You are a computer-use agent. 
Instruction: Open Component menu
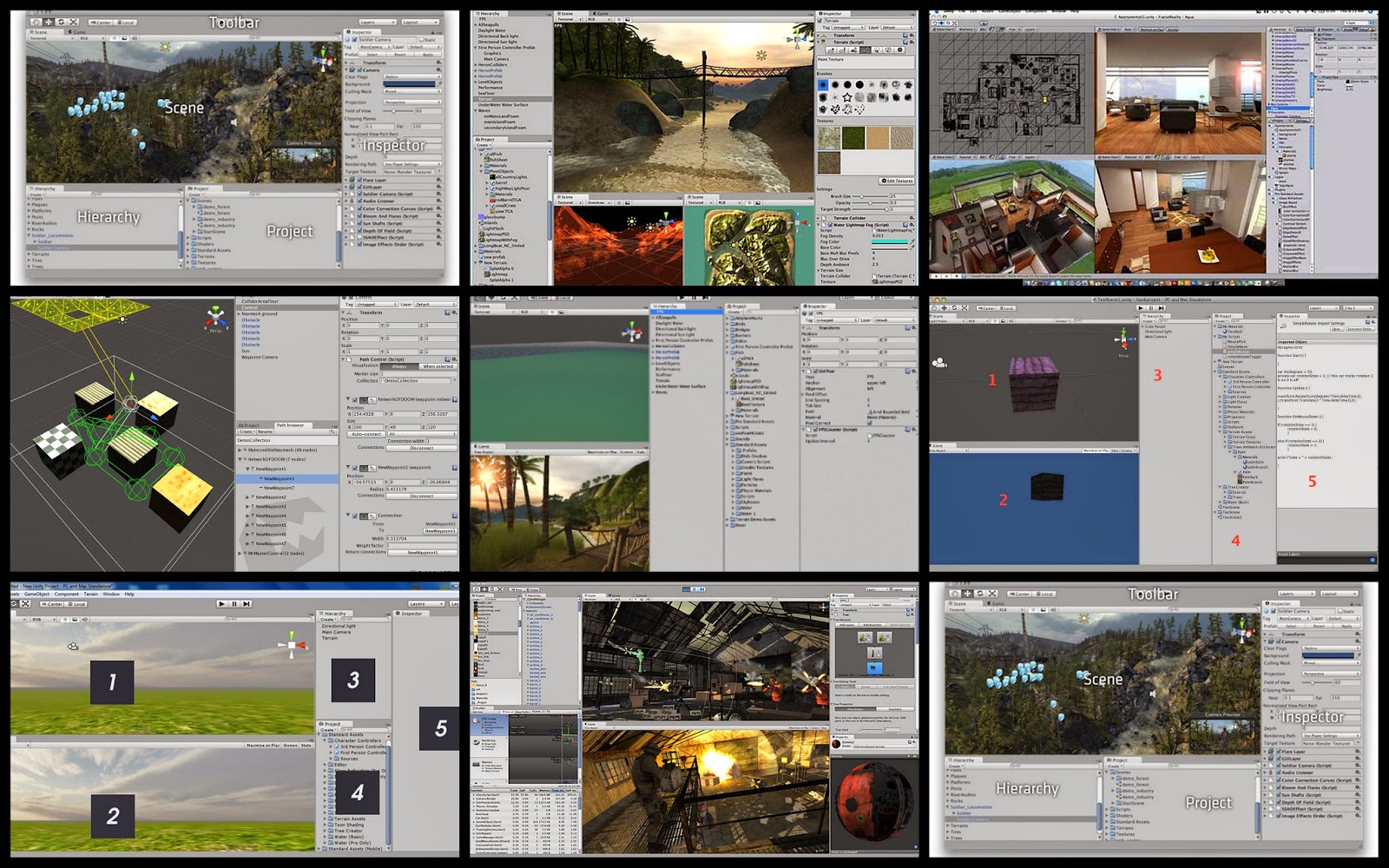click(x=67, y=594)
